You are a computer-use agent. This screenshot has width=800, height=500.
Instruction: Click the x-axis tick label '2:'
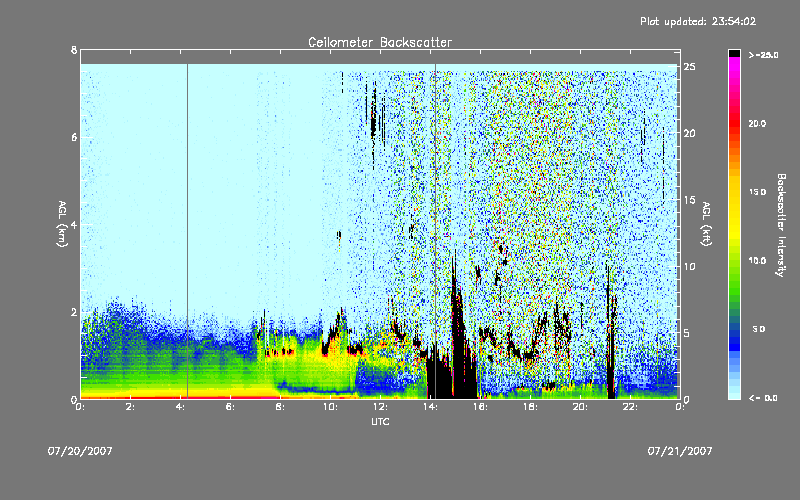coord(130,407)
